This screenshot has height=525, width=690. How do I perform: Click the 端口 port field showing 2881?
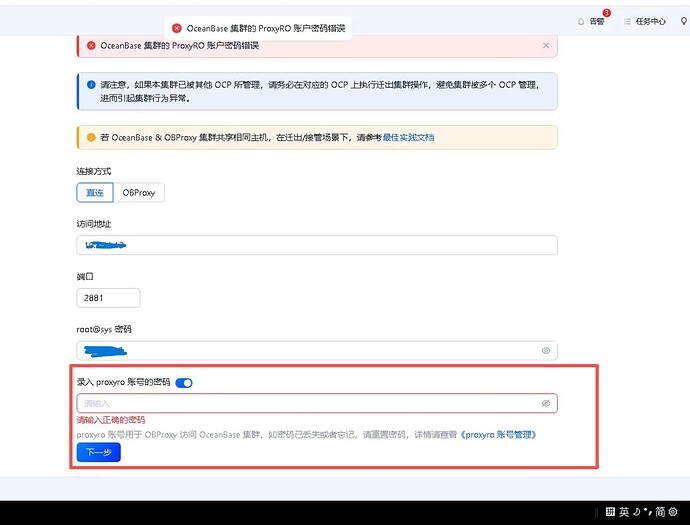click(x=108, y=297)
